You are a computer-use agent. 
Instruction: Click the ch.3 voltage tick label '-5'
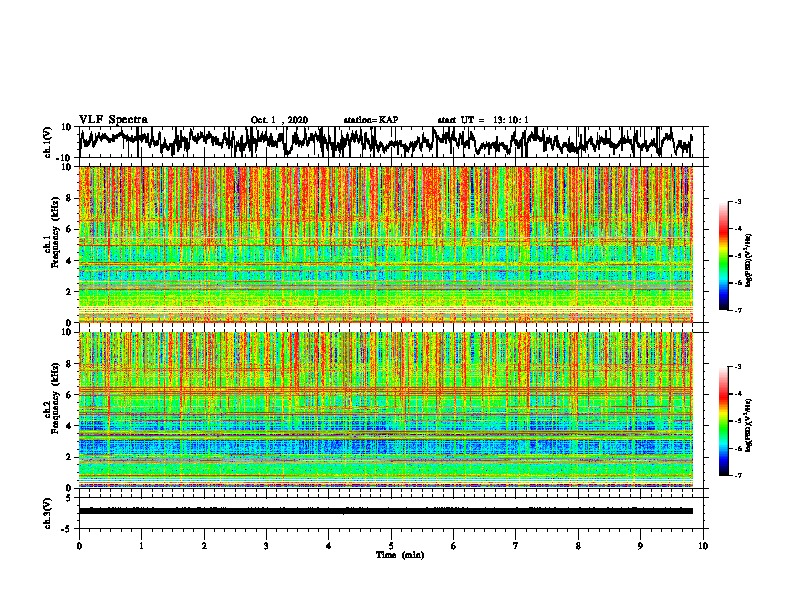[x=68, y=529]
